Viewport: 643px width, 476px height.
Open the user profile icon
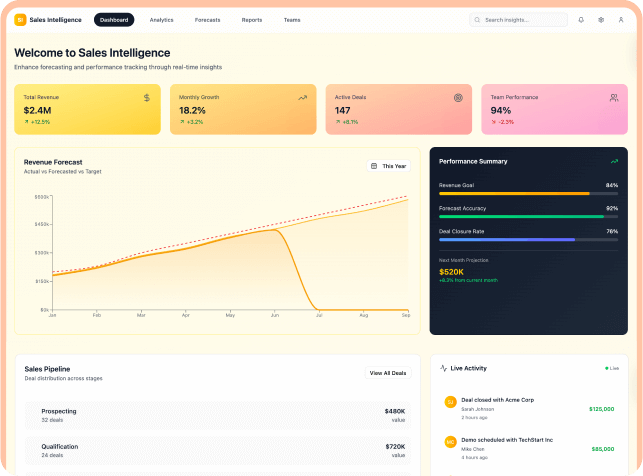tap(621, 19)
